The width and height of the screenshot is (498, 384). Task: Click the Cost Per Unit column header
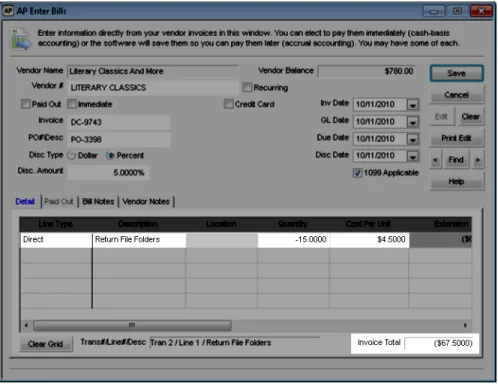(x=368, y=224)
